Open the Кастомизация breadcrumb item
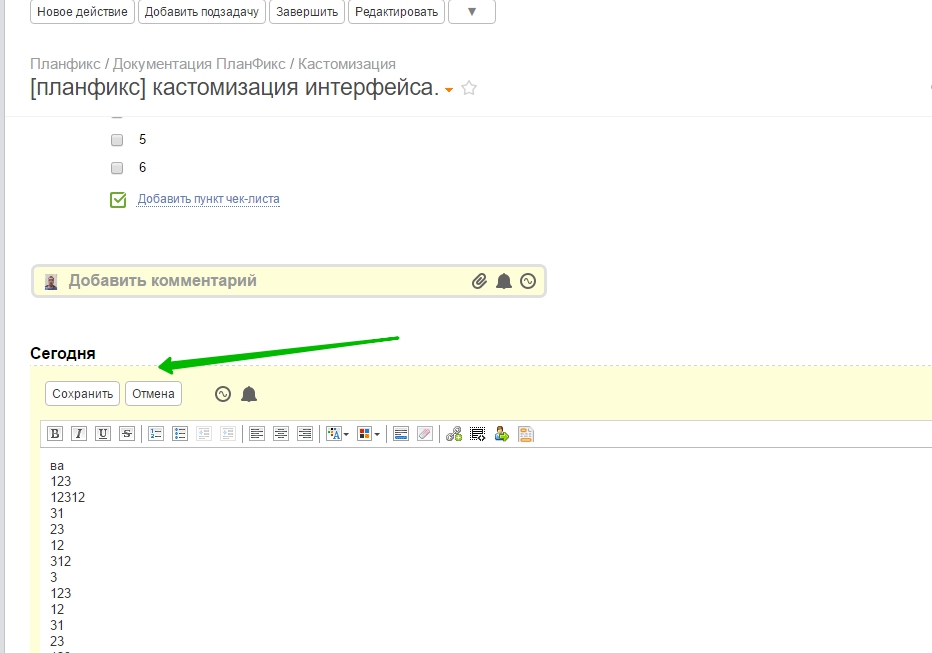The height and width of the screenshot is (653, 932). tap(347, 64)
